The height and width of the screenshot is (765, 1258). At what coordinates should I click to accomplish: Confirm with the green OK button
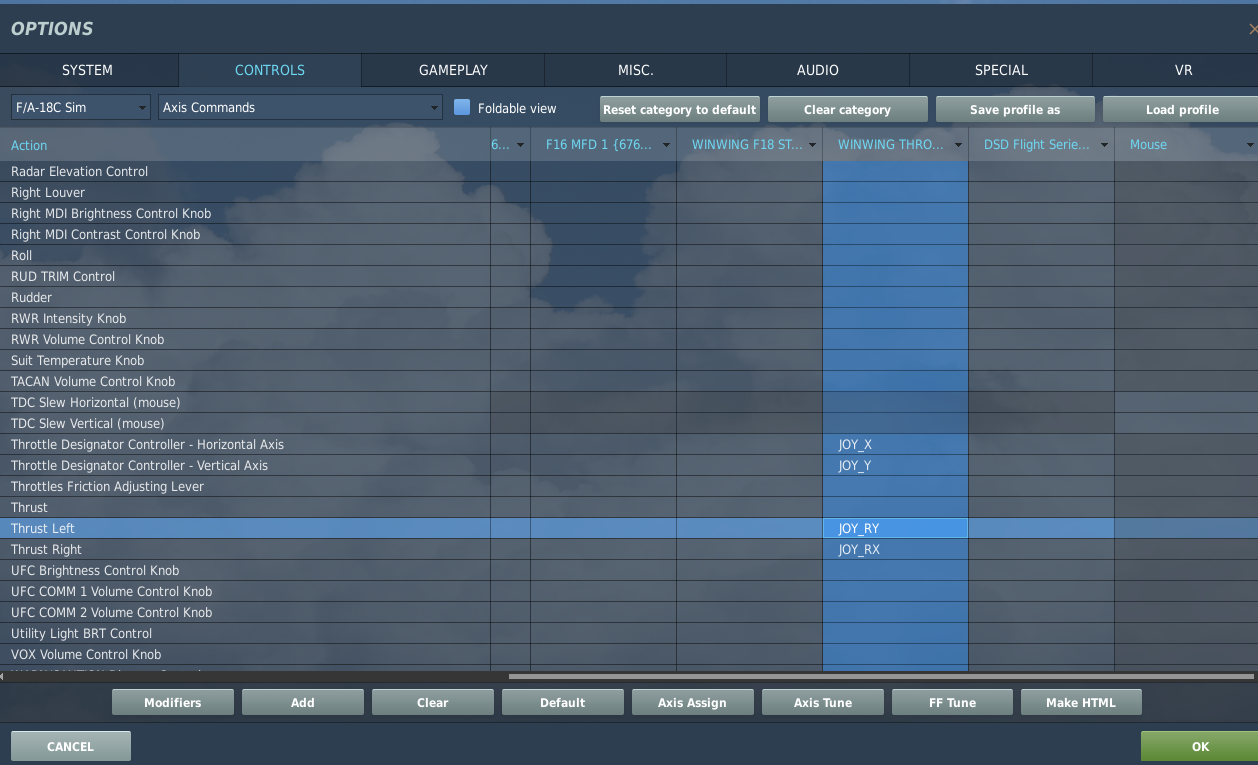tap(1200, 746)
